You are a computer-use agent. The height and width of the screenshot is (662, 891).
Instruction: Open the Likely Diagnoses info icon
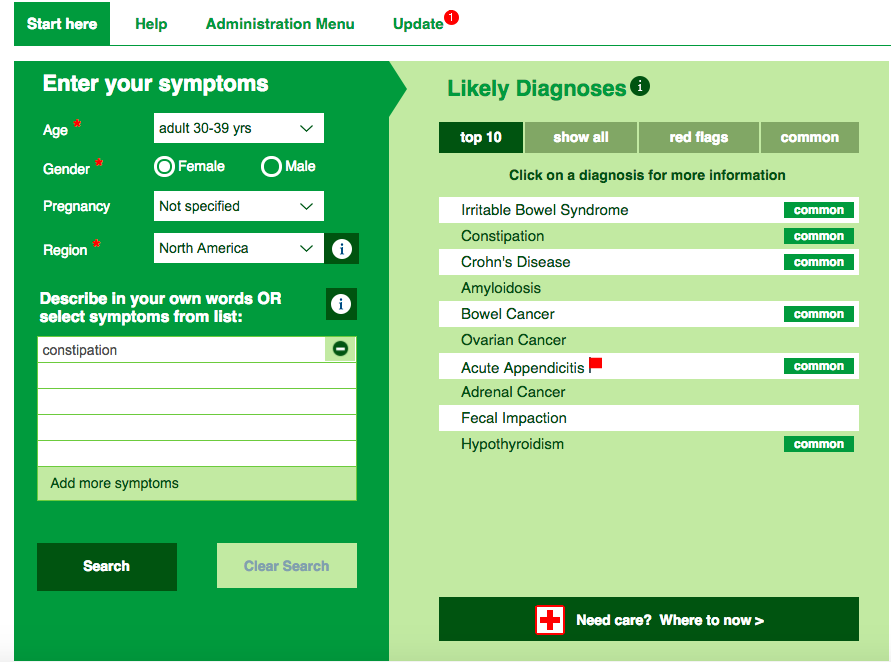coord(640,87)
